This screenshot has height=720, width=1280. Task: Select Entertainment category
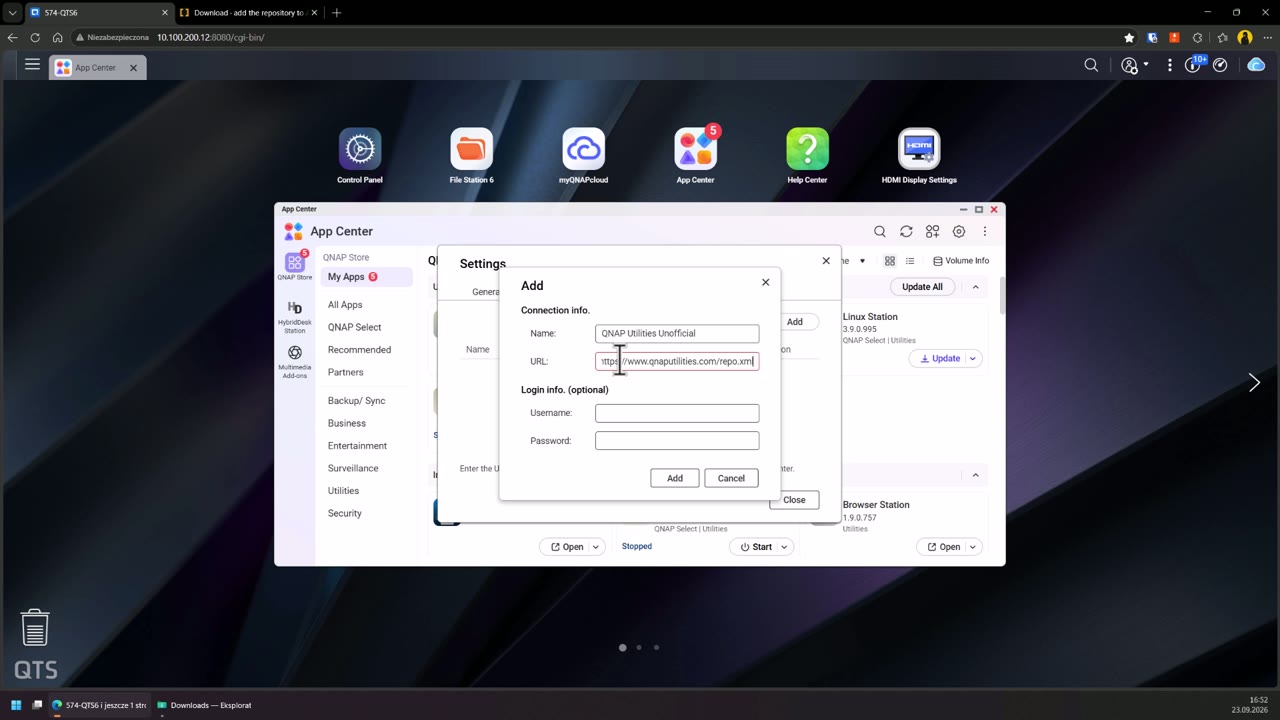coord(357,446)
